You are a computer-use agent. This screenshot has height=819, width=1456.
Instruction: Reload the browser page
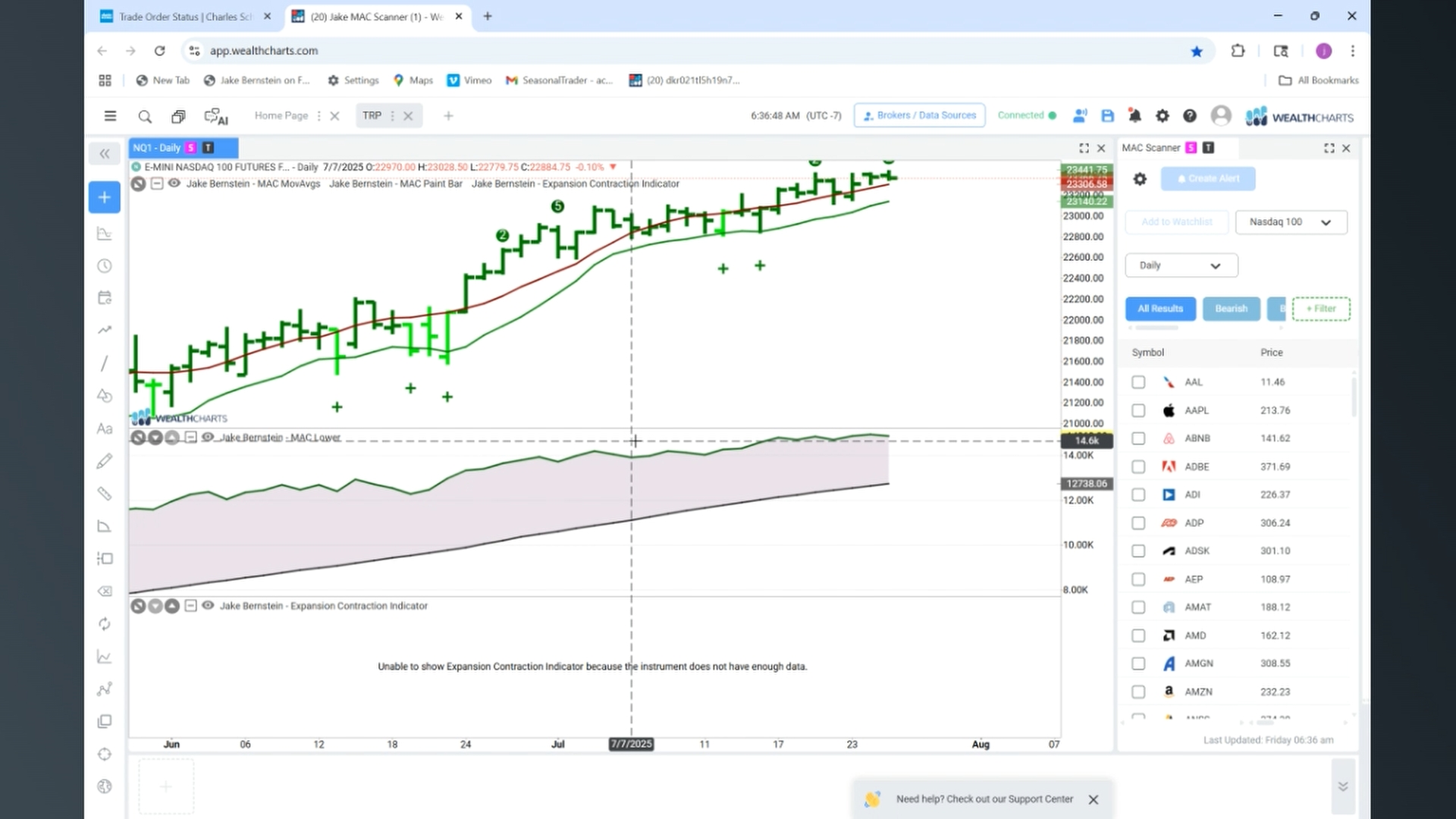(x=159, y=51)
